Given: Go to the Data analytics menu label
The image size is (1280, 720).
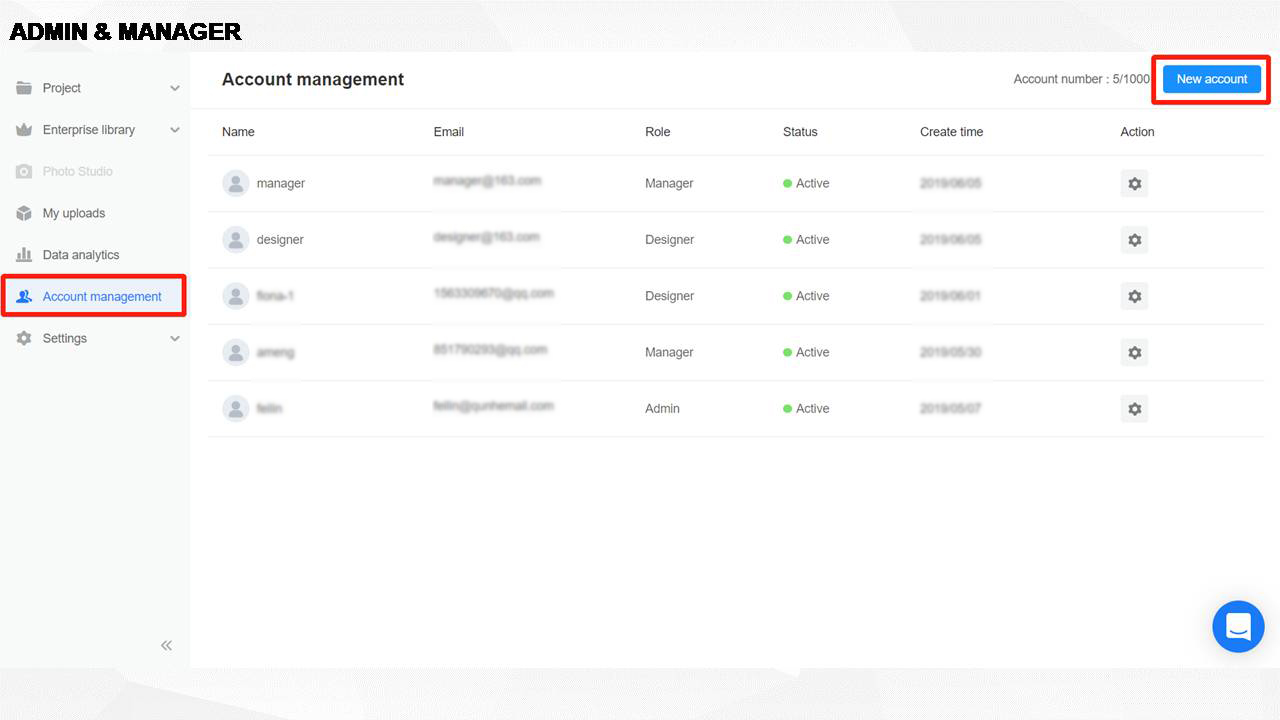Looking at the screenshot, I should point(81,255).
